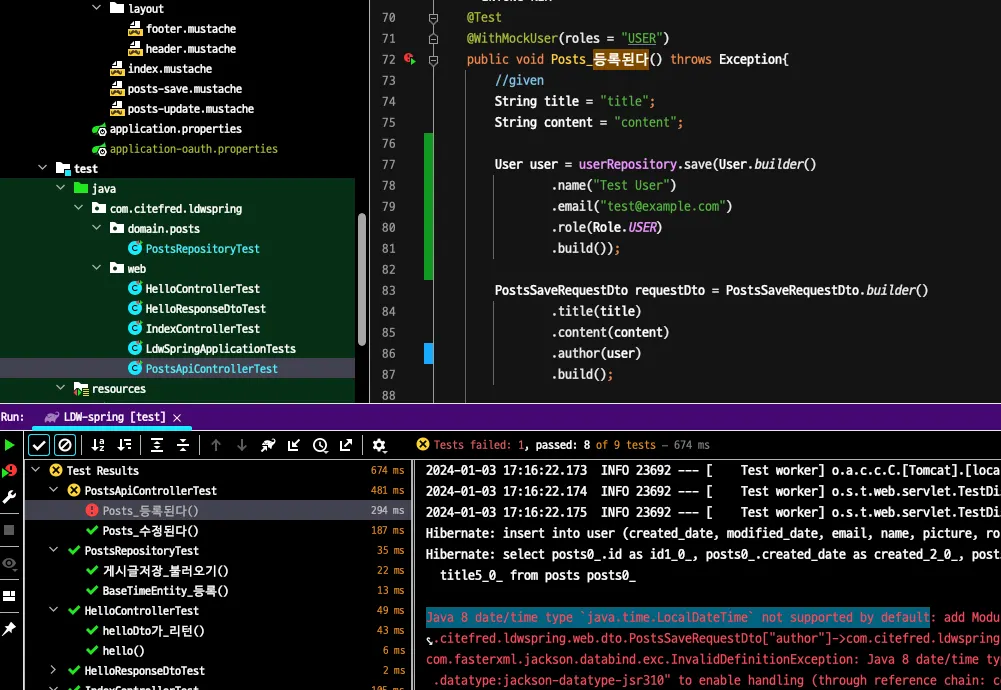The image size is (1001, 690).
Task: Click the Collapse All tests icon
Action: pos(183,445)
